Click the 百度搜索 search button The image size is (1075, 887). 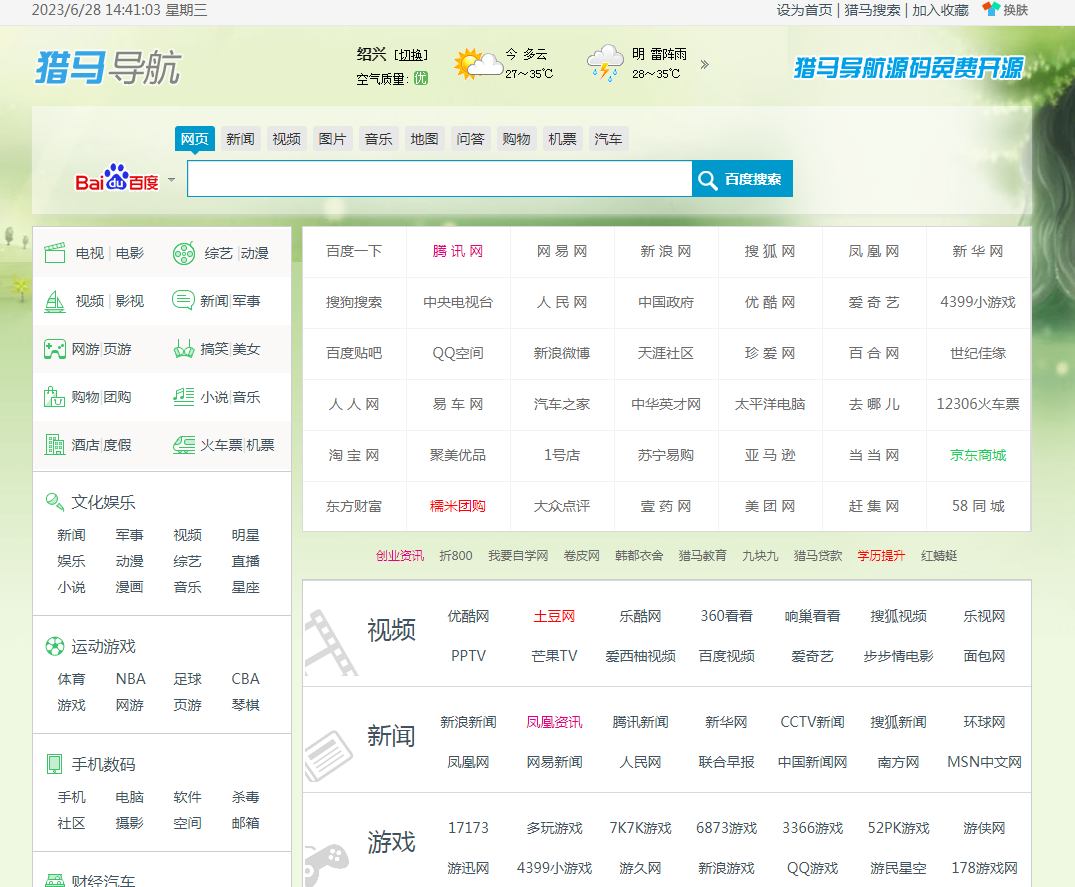point(742,179)
